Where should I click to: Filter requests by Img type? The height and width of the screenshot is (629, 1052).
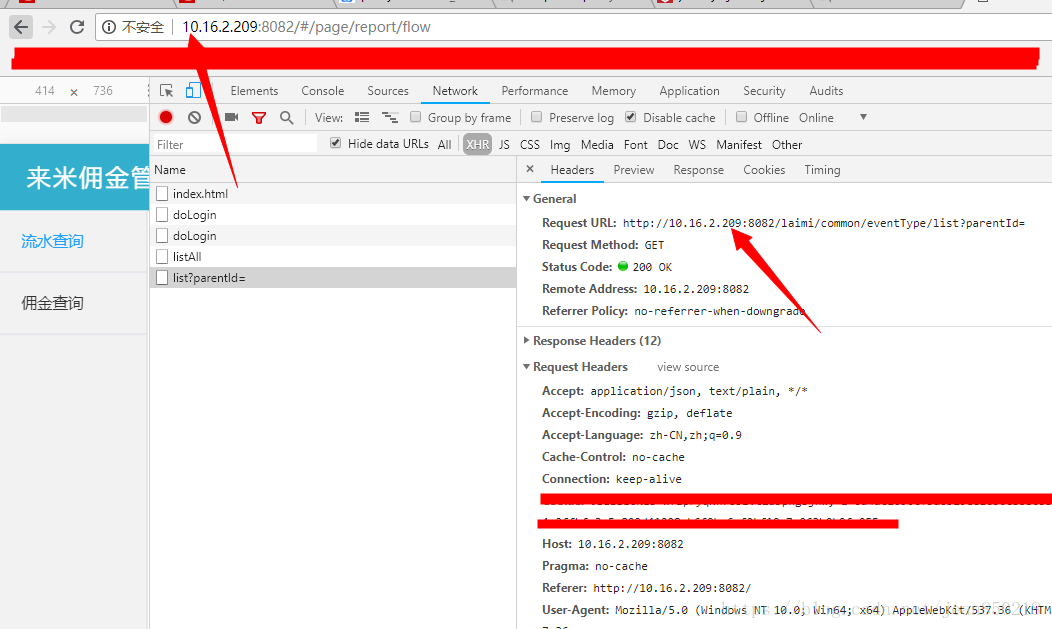pyautogui.click(x=560, y=144)
